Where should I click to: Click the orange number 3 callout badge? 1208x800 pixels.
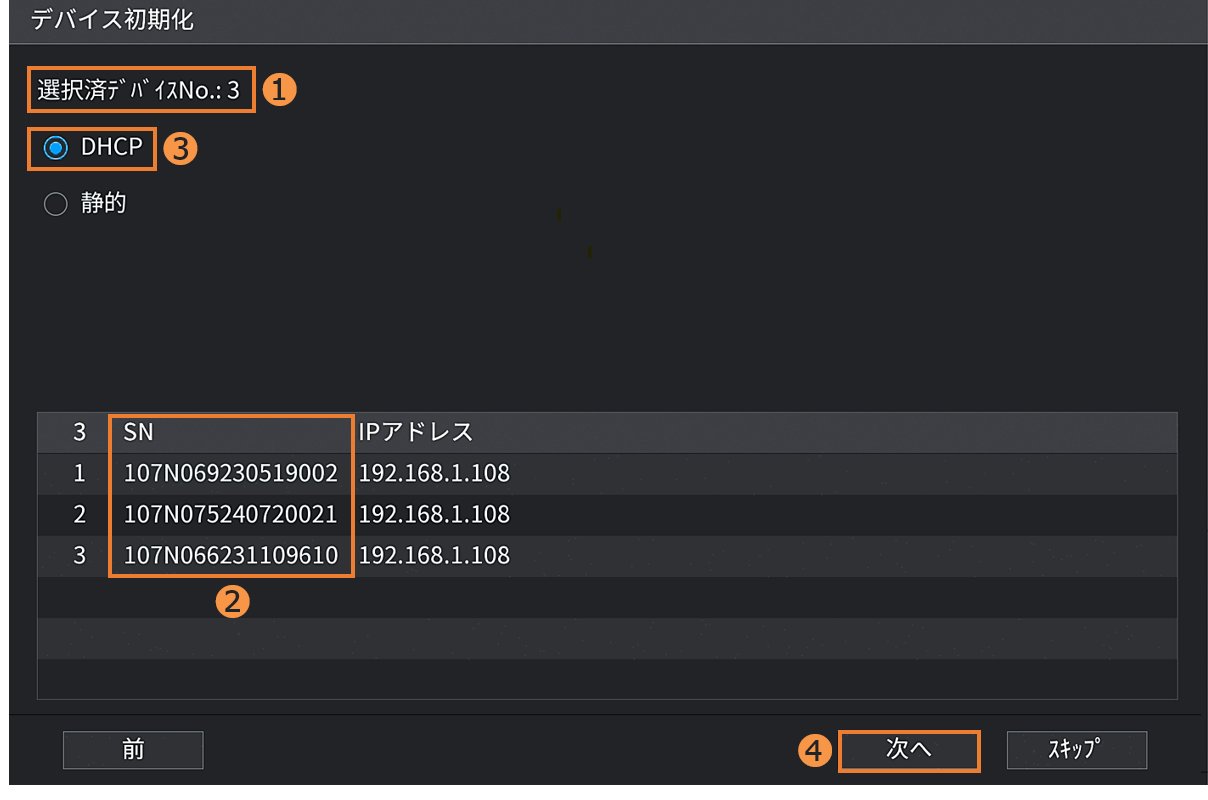coord(181,149)
